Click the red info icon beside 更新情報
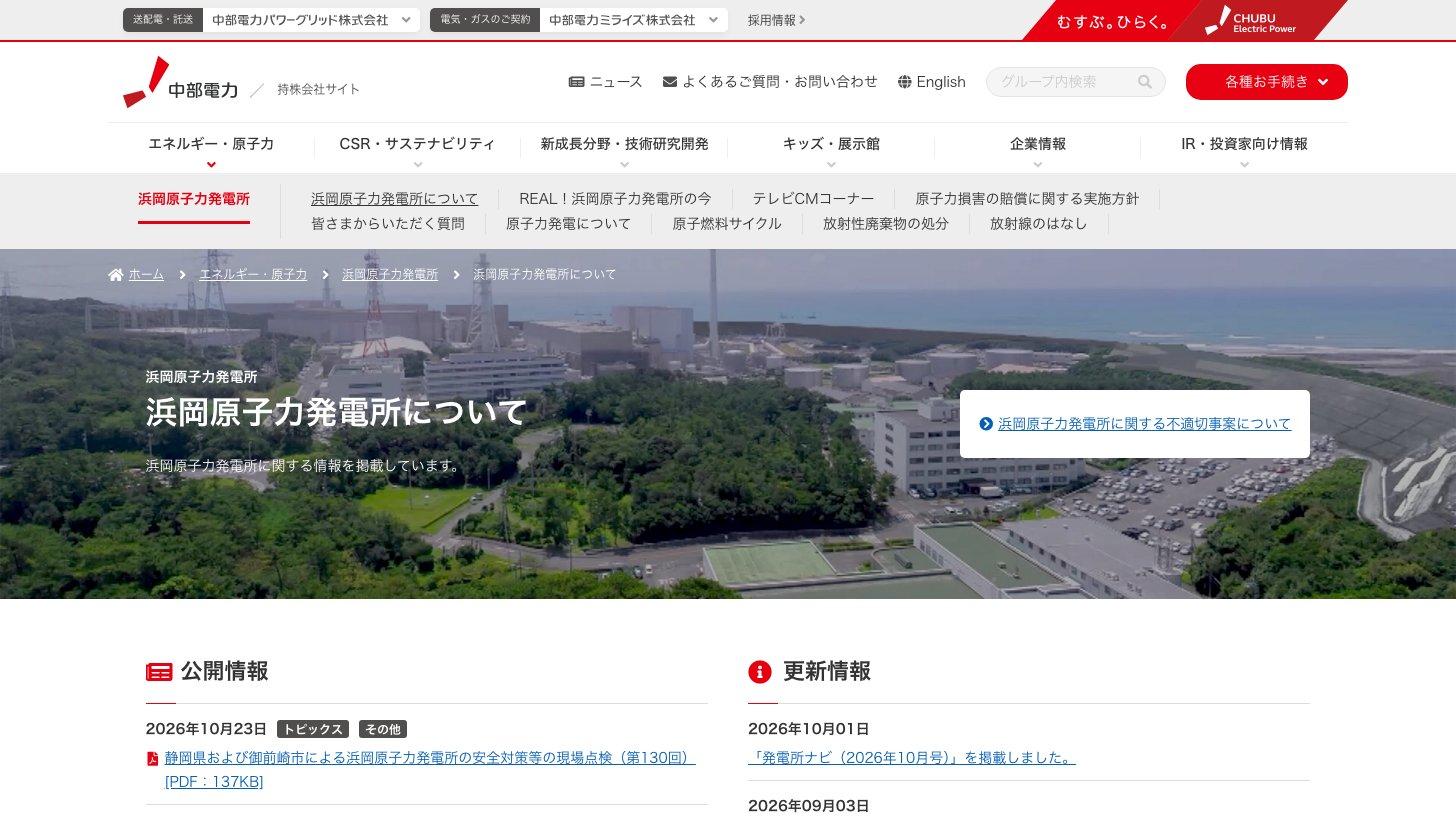1456x818 pixels. click(760, 672)
